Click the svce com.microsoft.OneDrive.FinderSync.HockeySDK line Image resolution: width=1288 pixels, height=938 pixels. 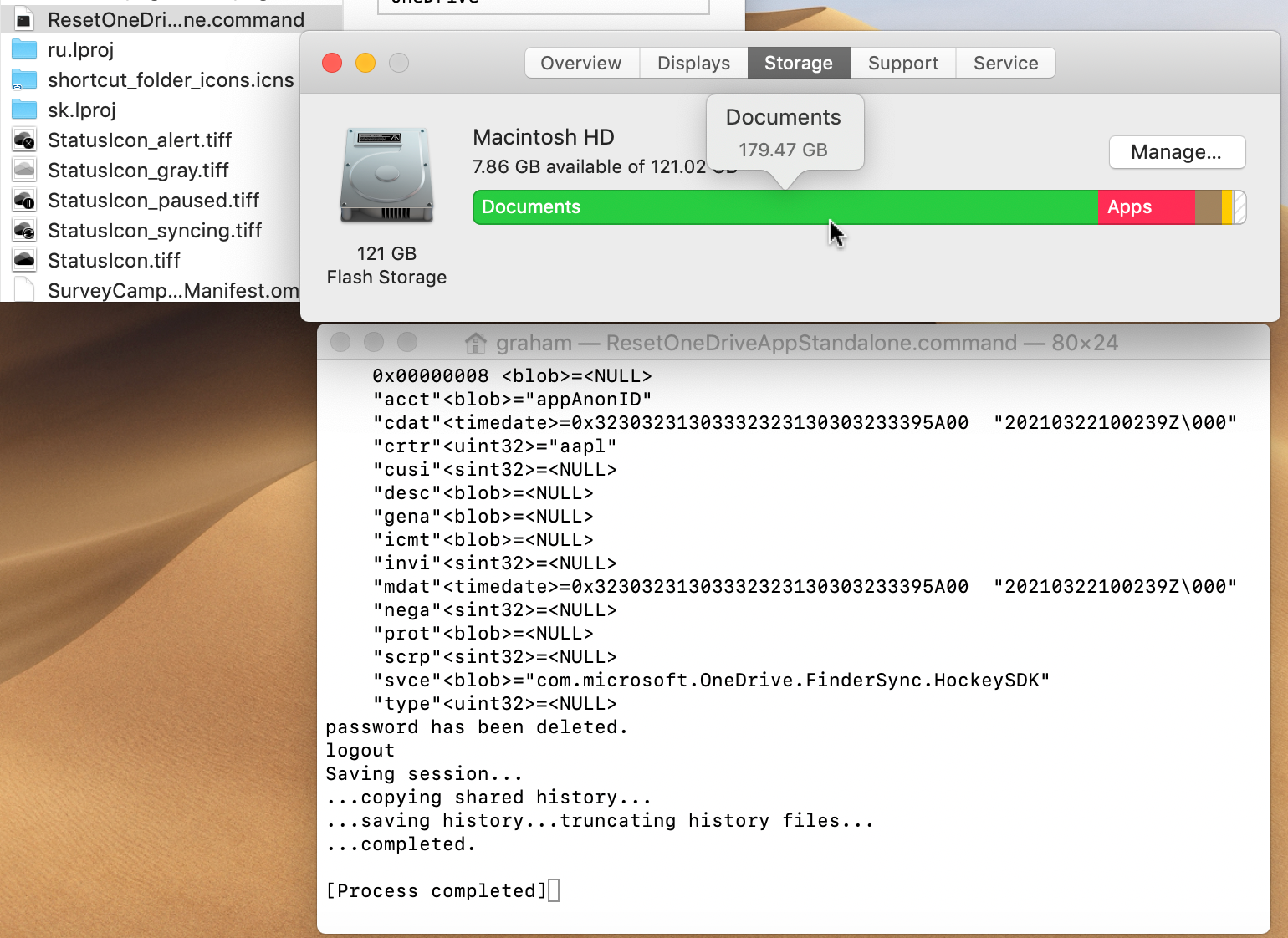click(x=711, y=681)
